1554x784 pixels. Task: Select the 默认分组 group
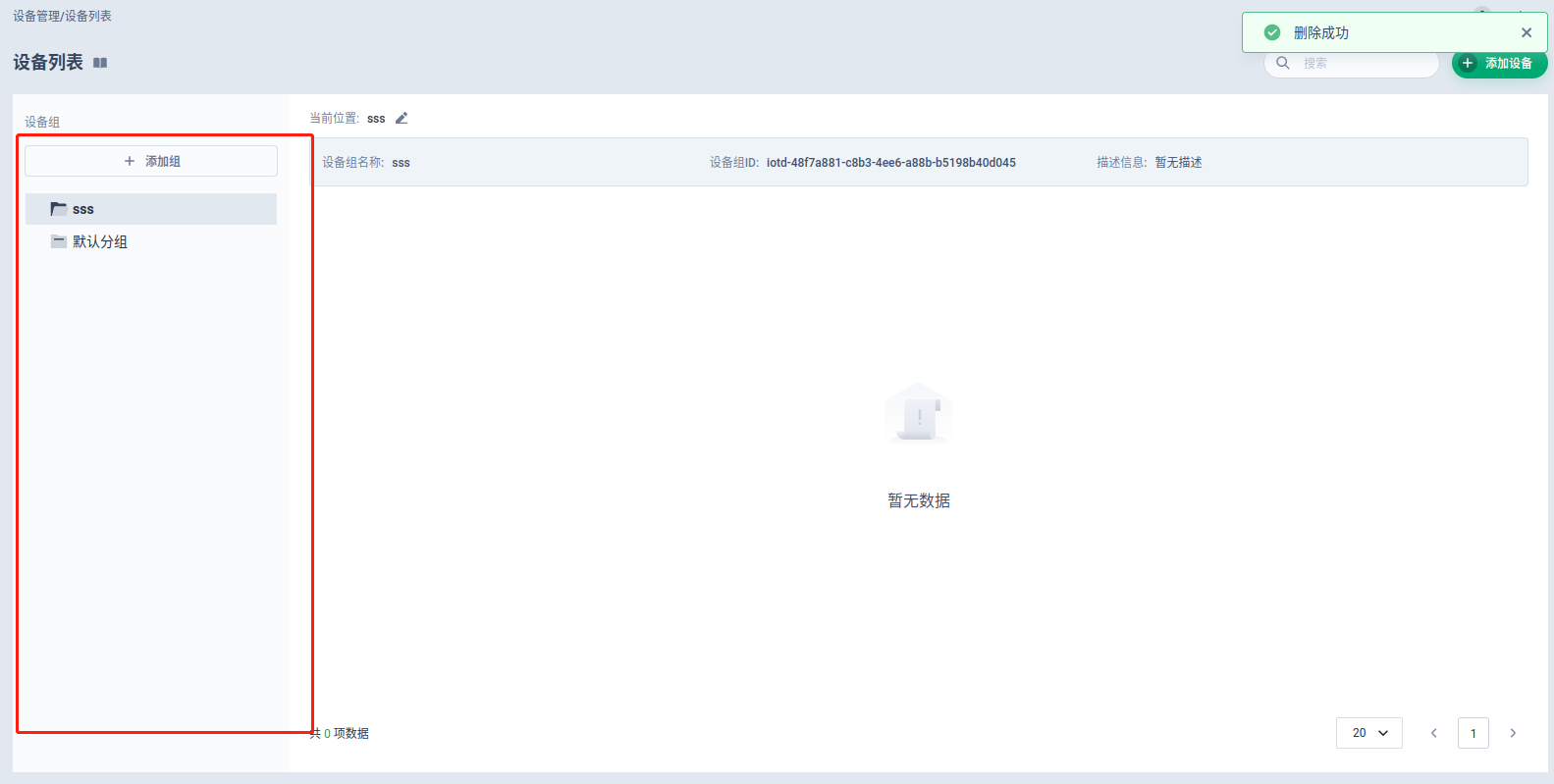pyautogui.click(x=99, y=241)
